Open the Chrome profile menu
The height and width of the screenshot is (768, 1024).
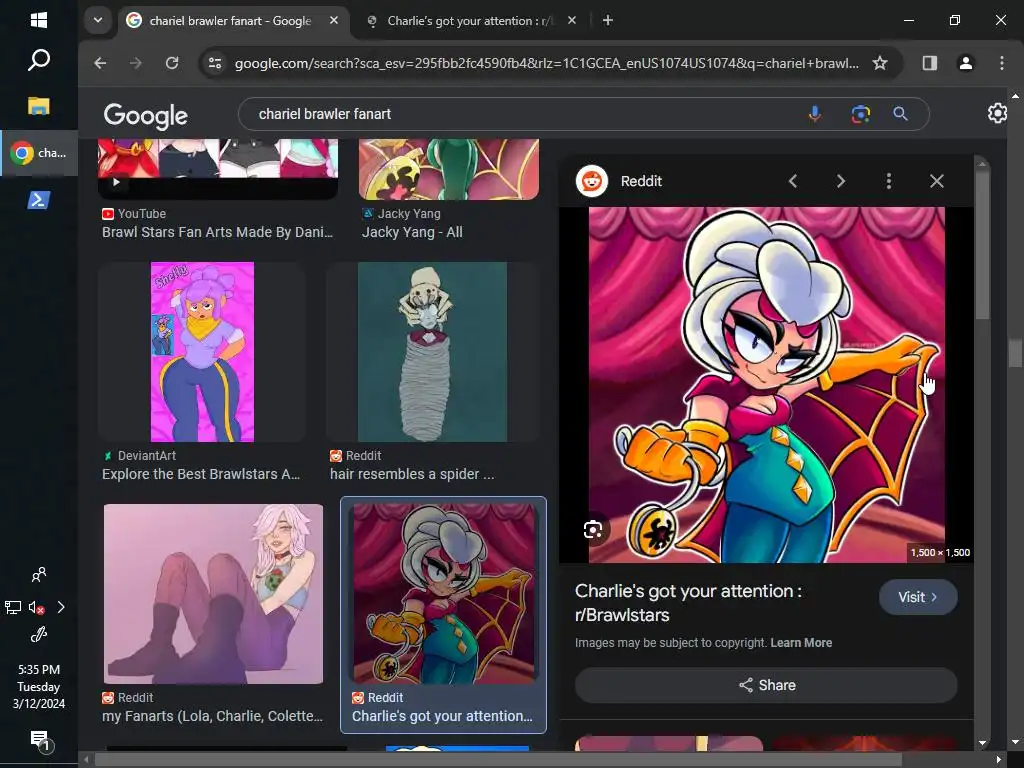[x=965, y=63]
